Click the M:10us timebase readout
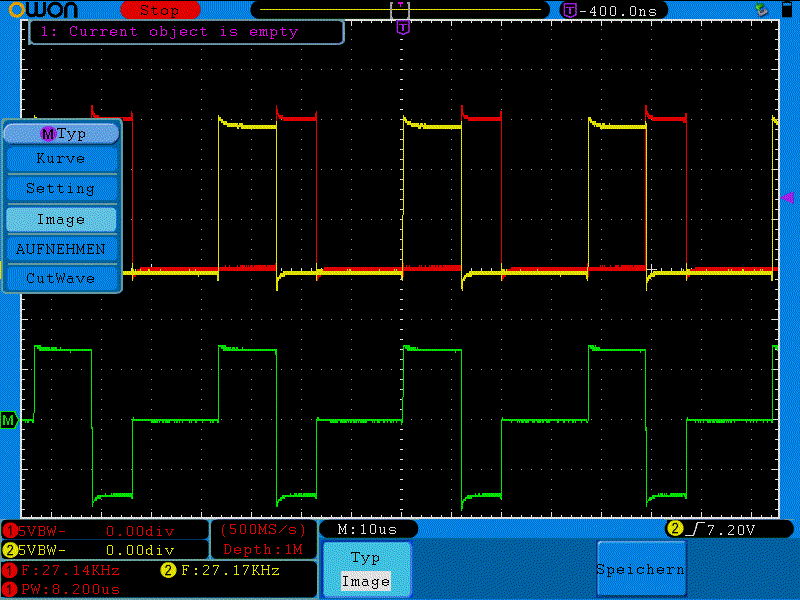800x600 pixels. tap(367, 530)
